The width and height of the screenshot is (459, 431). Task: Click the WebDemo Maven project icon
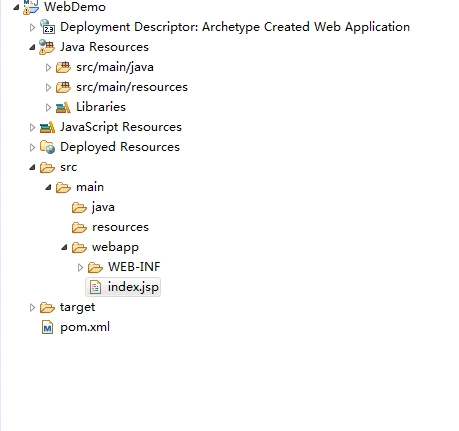pyautogui.click(x=31, y=7)
